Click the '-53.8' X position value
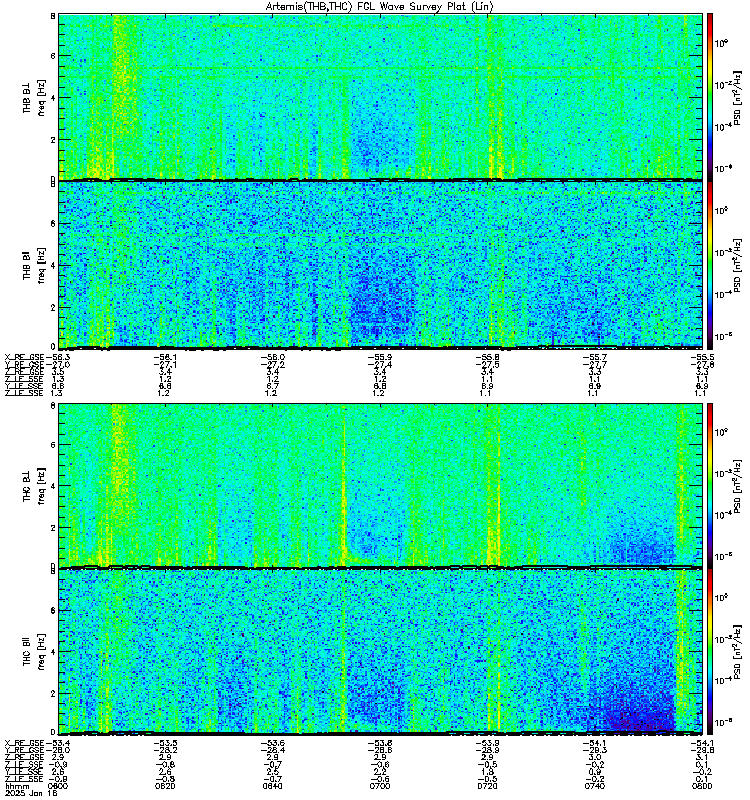The width and height of the screenshot is (750, 800). pyautogui.click(x=380, y=743)
